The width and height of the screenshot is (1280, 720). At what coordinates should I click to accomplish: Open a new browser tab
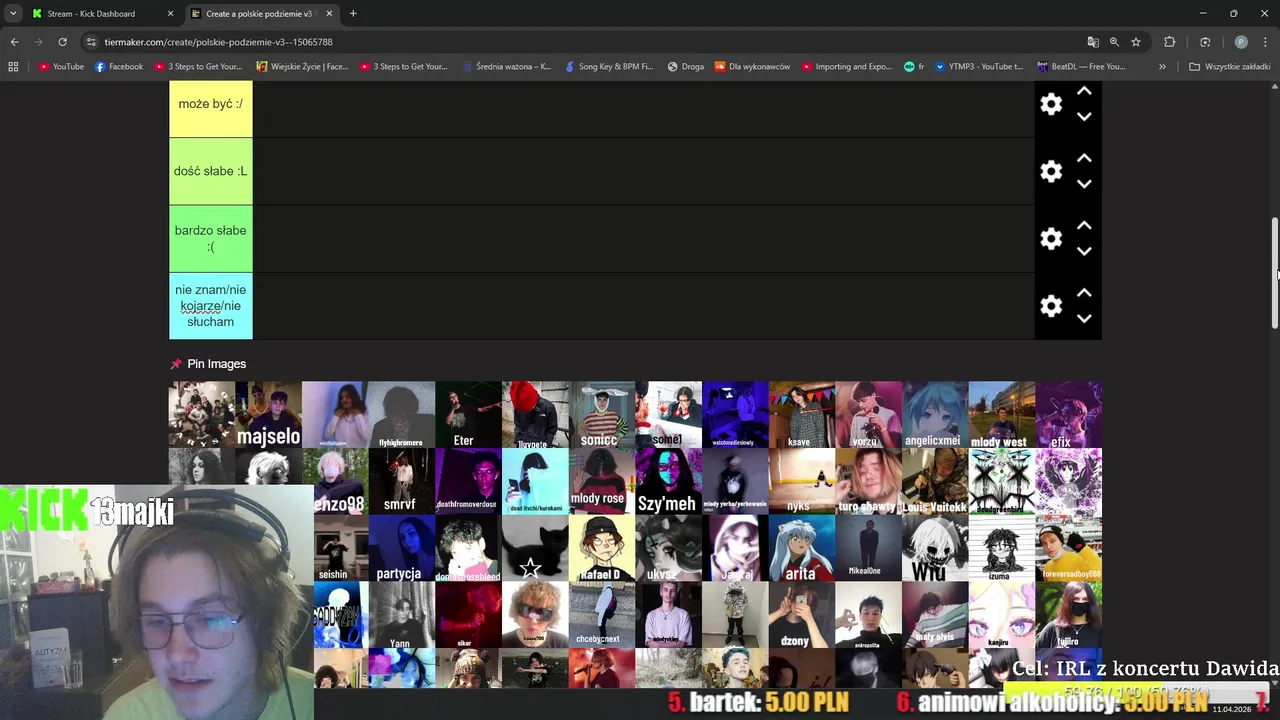(353, 14)
